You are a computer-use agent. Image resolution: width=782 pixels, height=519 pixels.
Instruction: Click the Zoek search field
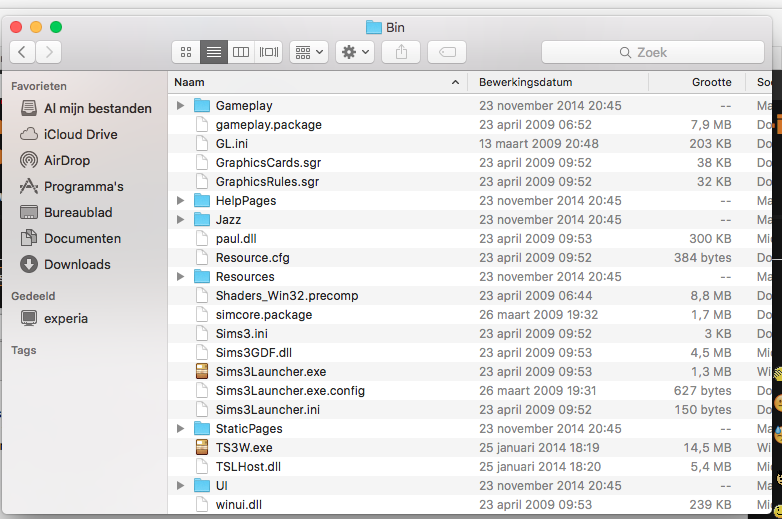653,52
